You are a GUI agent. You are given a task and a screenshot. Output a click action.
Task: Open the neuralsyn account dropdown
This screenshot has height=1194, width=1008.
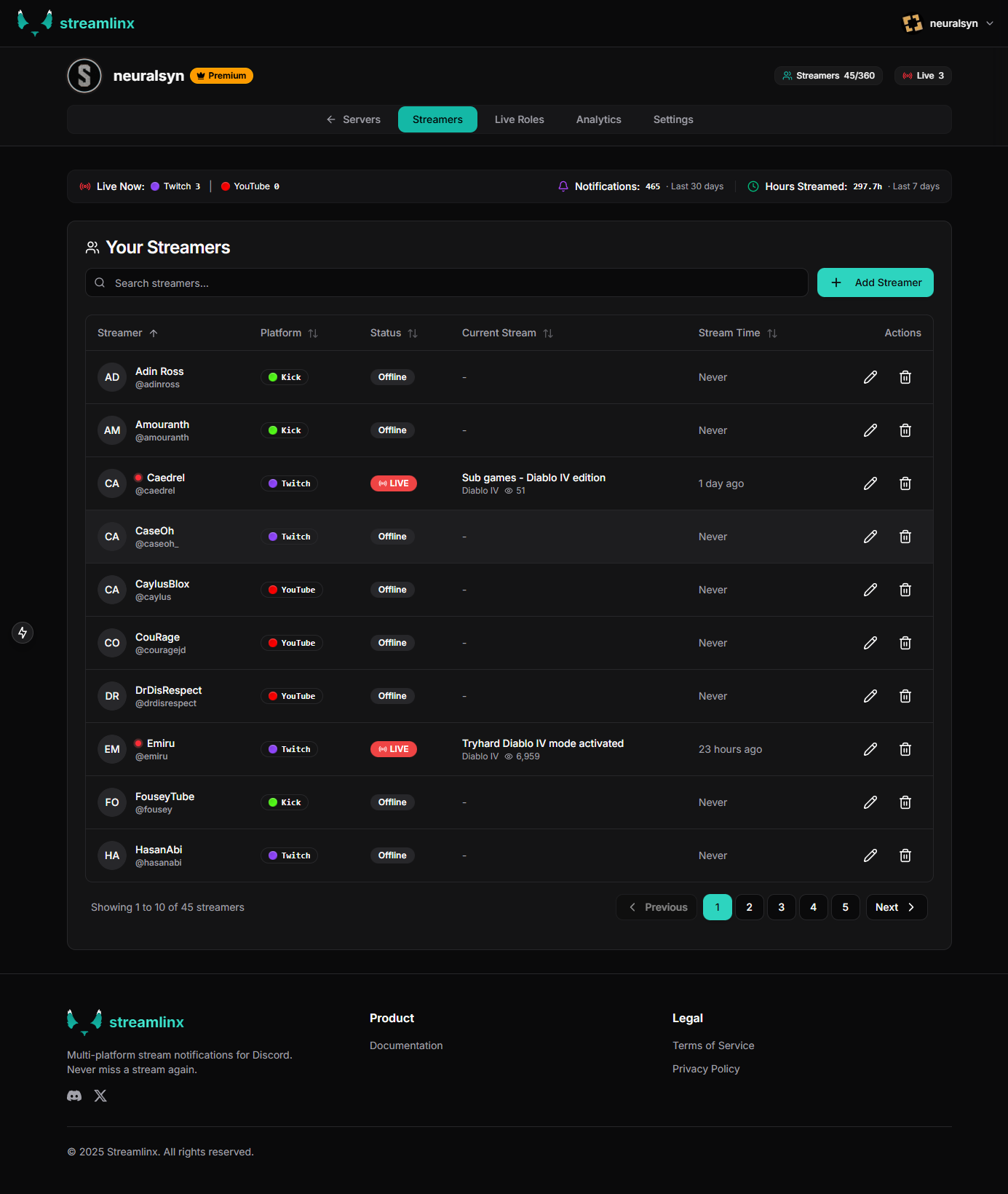[x=948, y=23]
